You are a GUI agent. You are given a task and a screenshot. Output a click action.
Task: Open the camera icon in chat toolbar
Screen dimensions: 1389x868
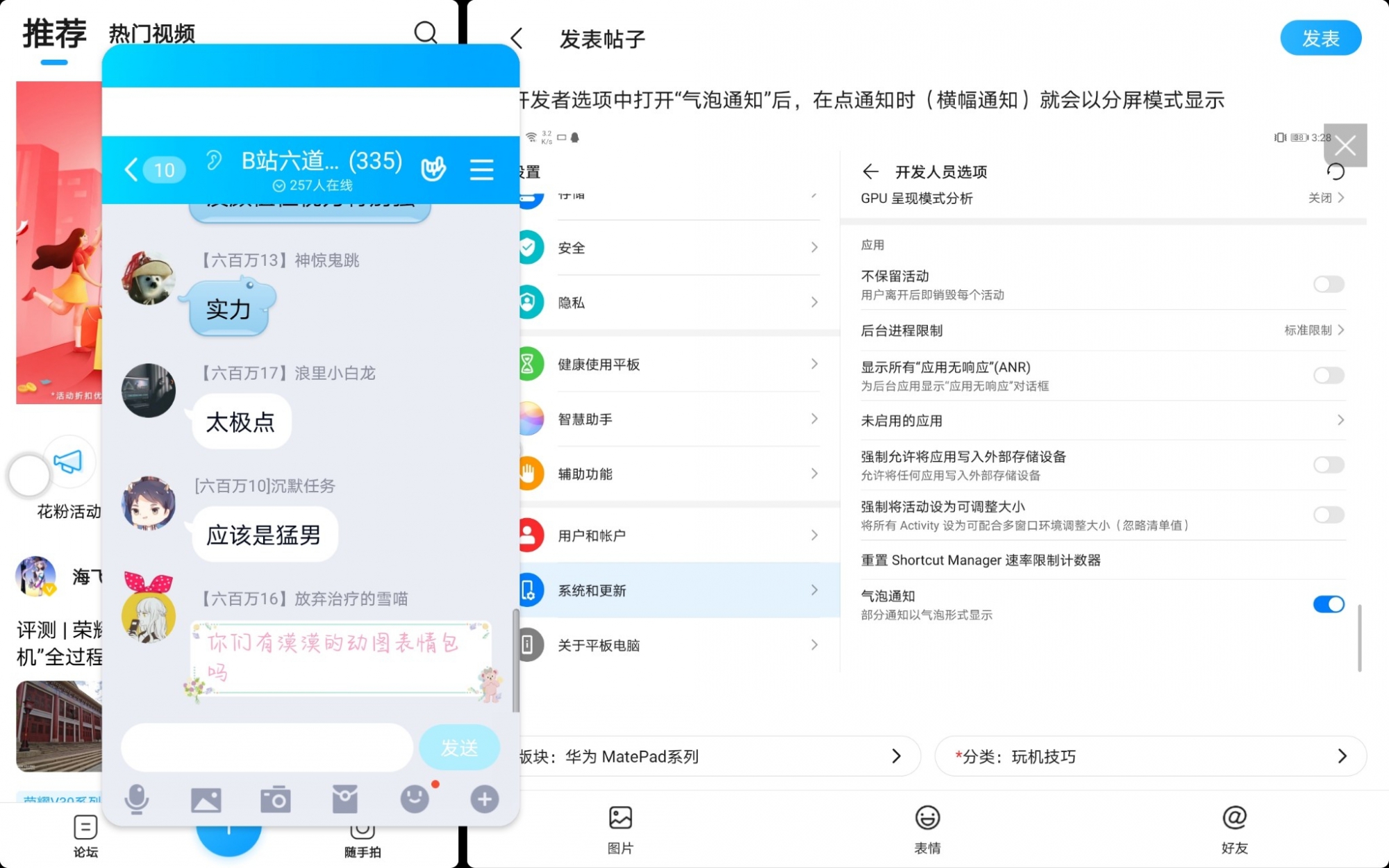click(276, 799)
